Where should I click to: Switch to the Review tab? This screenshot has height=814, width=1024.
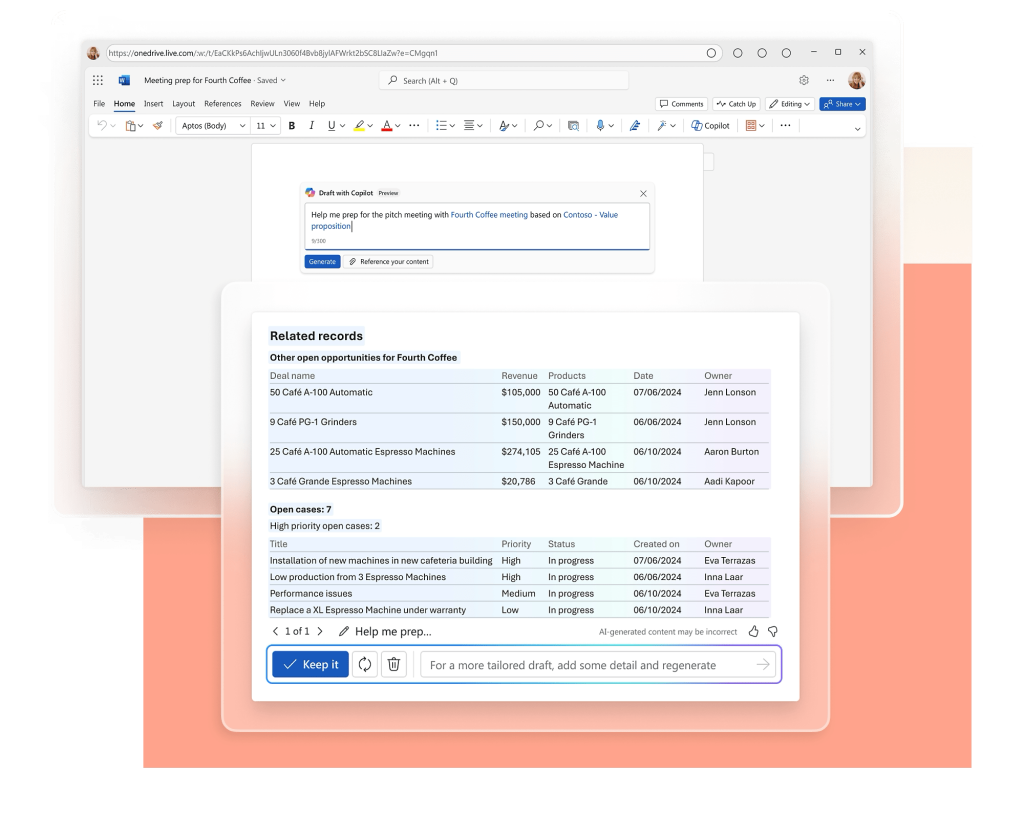(x=263, y=104)
